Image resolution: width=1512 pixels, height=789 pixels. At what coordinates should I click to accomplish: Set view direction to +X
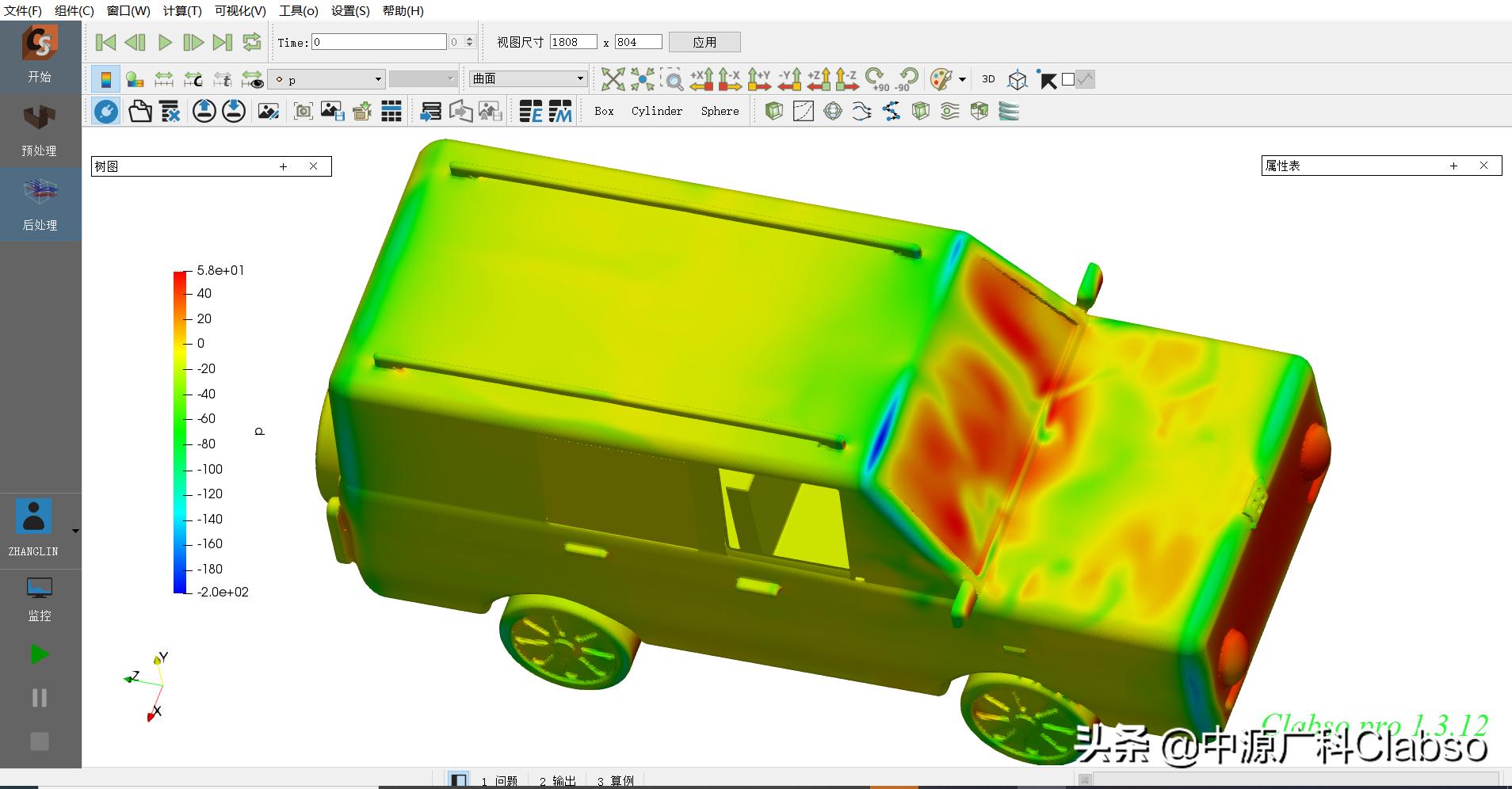tap(701, 79)
